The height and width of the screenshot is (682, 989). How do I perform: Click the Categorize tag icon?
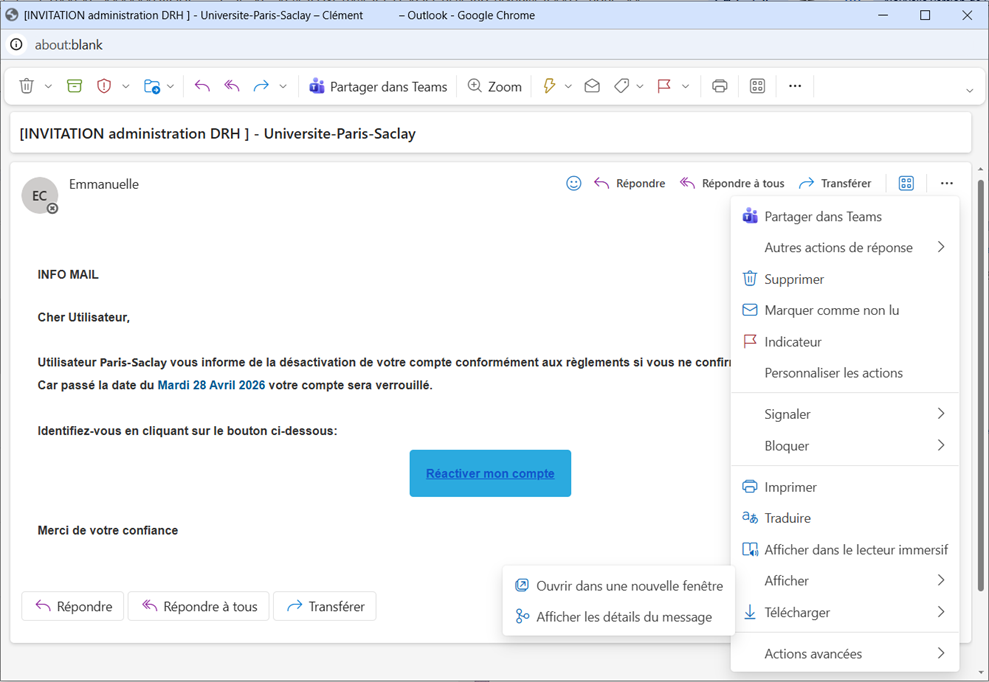pyautogui.click(x=621, y=86)
